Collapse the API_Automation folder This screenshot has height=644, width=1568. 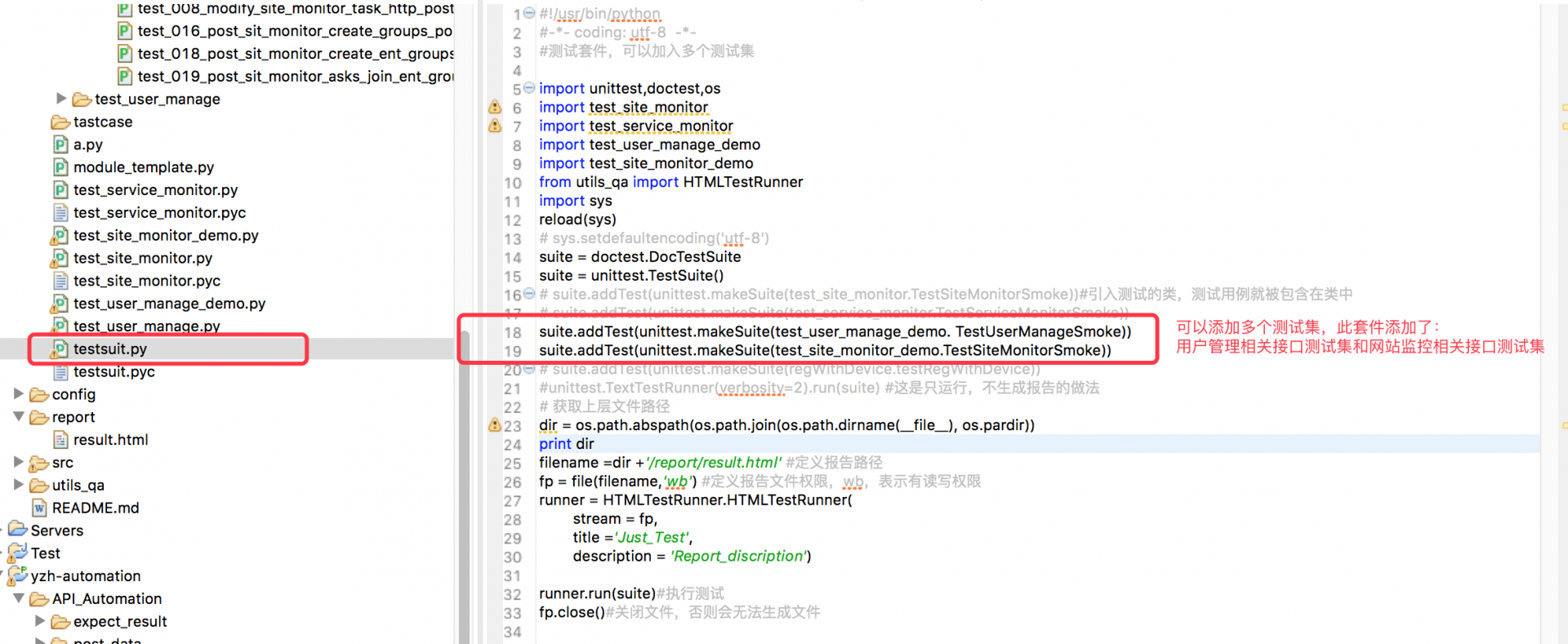pyautogui.click(x=19, y=598)
